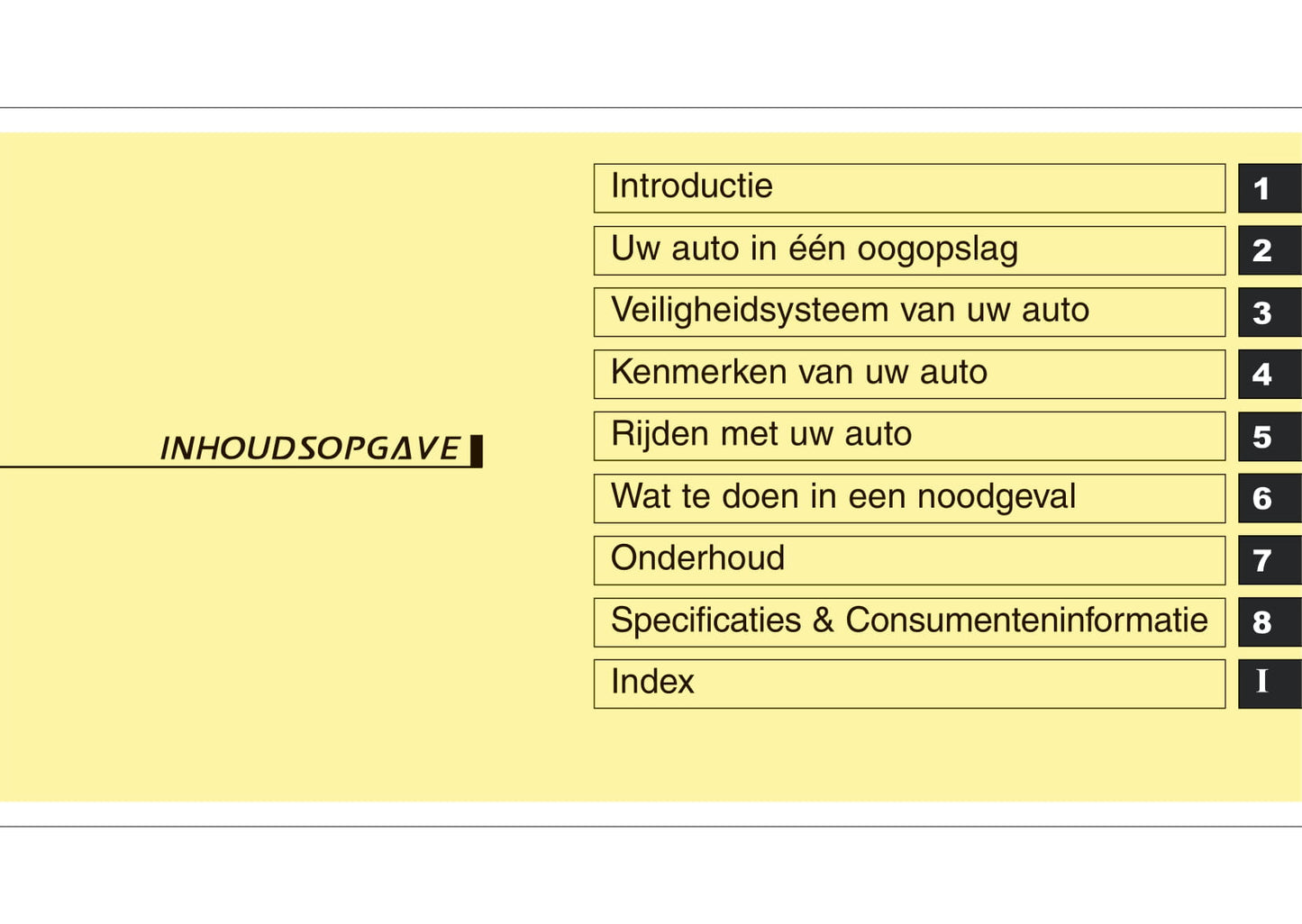Click the black section tab numbered 1

1269,188
